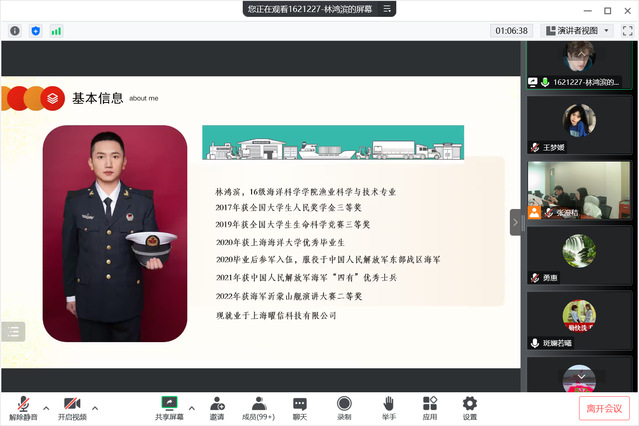The image size is (639, 426).
Task: Open the menu icon on the screen-sharing banner
Action: pos(385,8)
